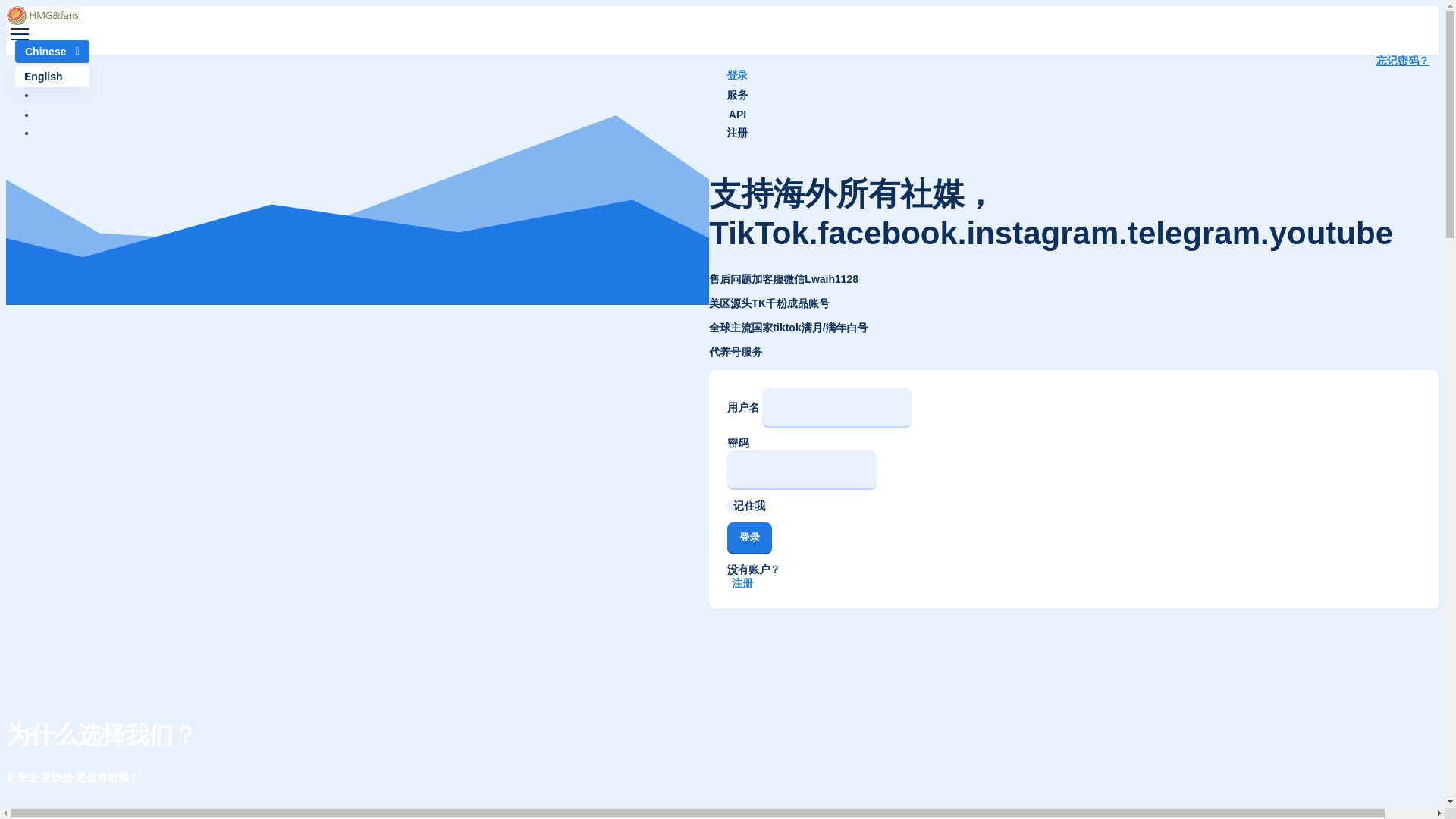Select the English language option

pyautogui.click(x=52, y=77)
